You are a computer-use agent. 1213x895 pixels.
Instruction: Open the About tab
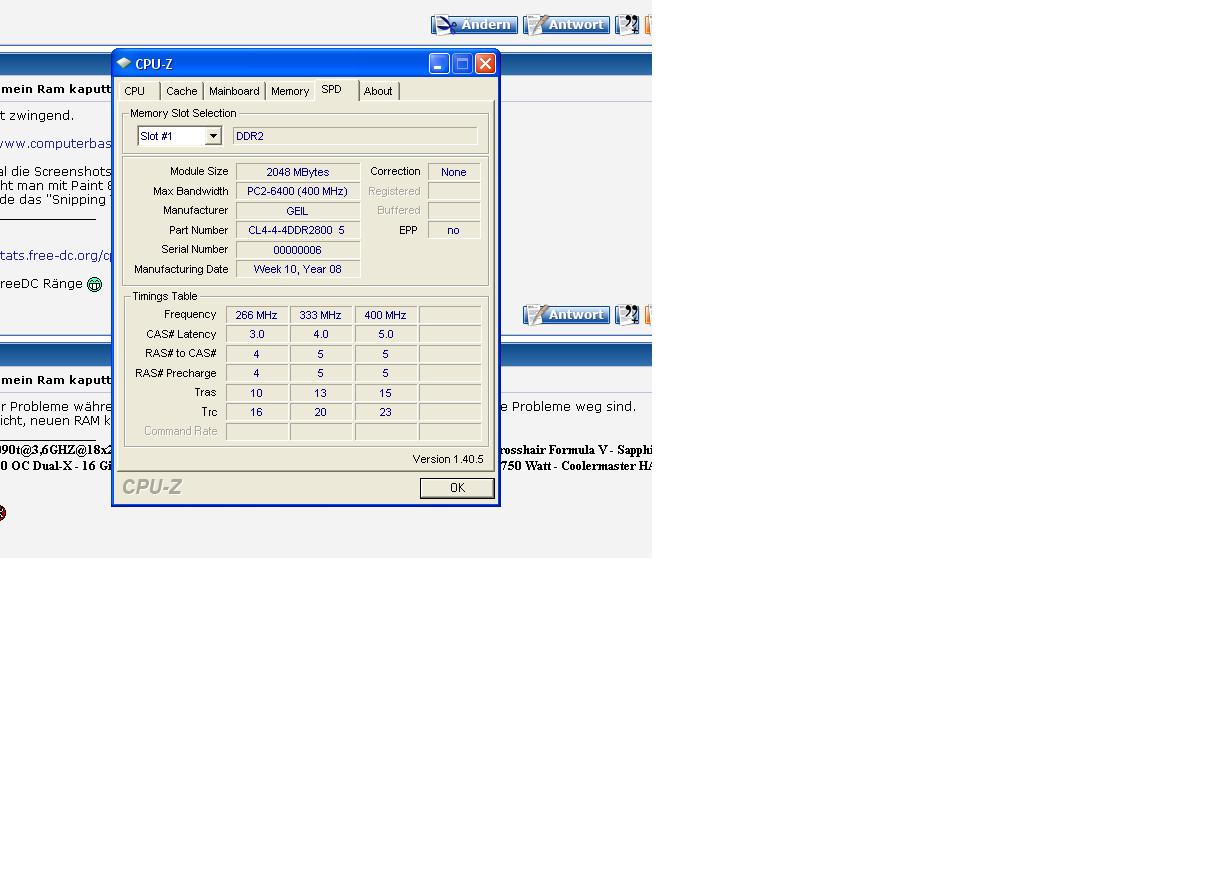pos(378,91)
